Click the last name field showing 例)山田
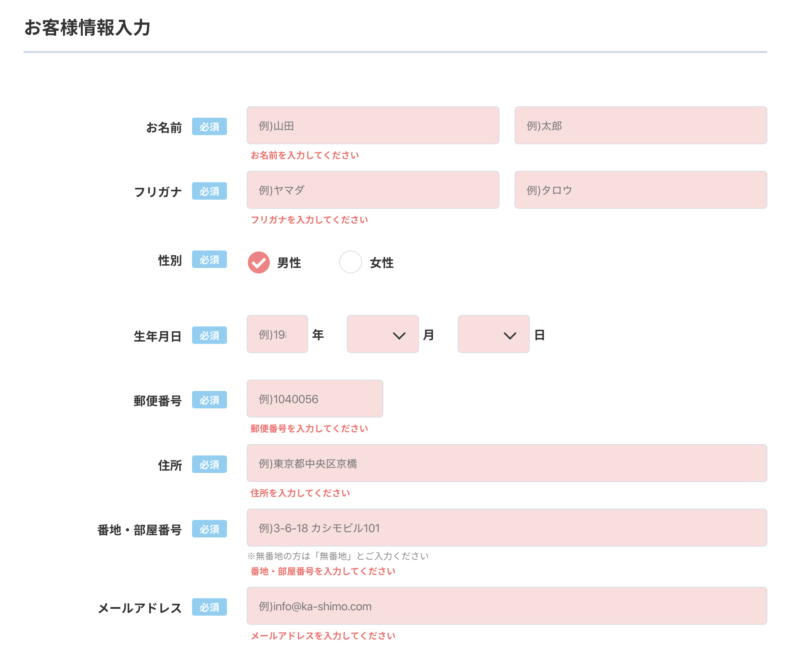800x646 pixels. click(x=372, y=125)
